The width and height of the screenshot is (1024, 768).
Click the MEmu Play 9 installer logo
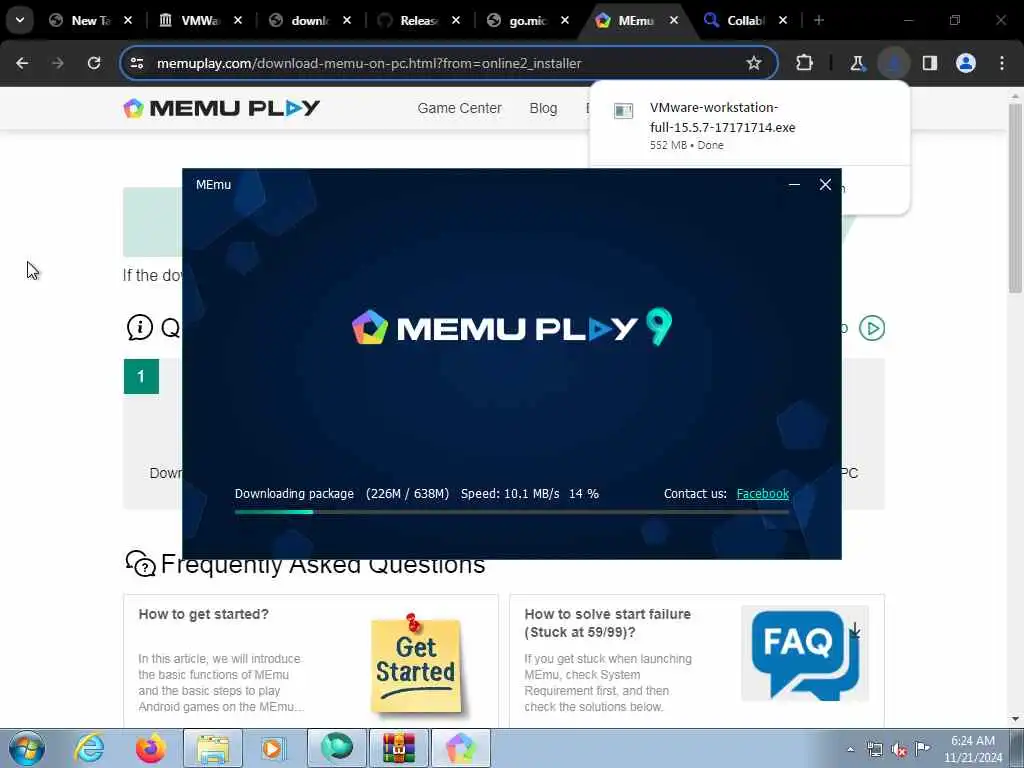click(x=512, y=327)
